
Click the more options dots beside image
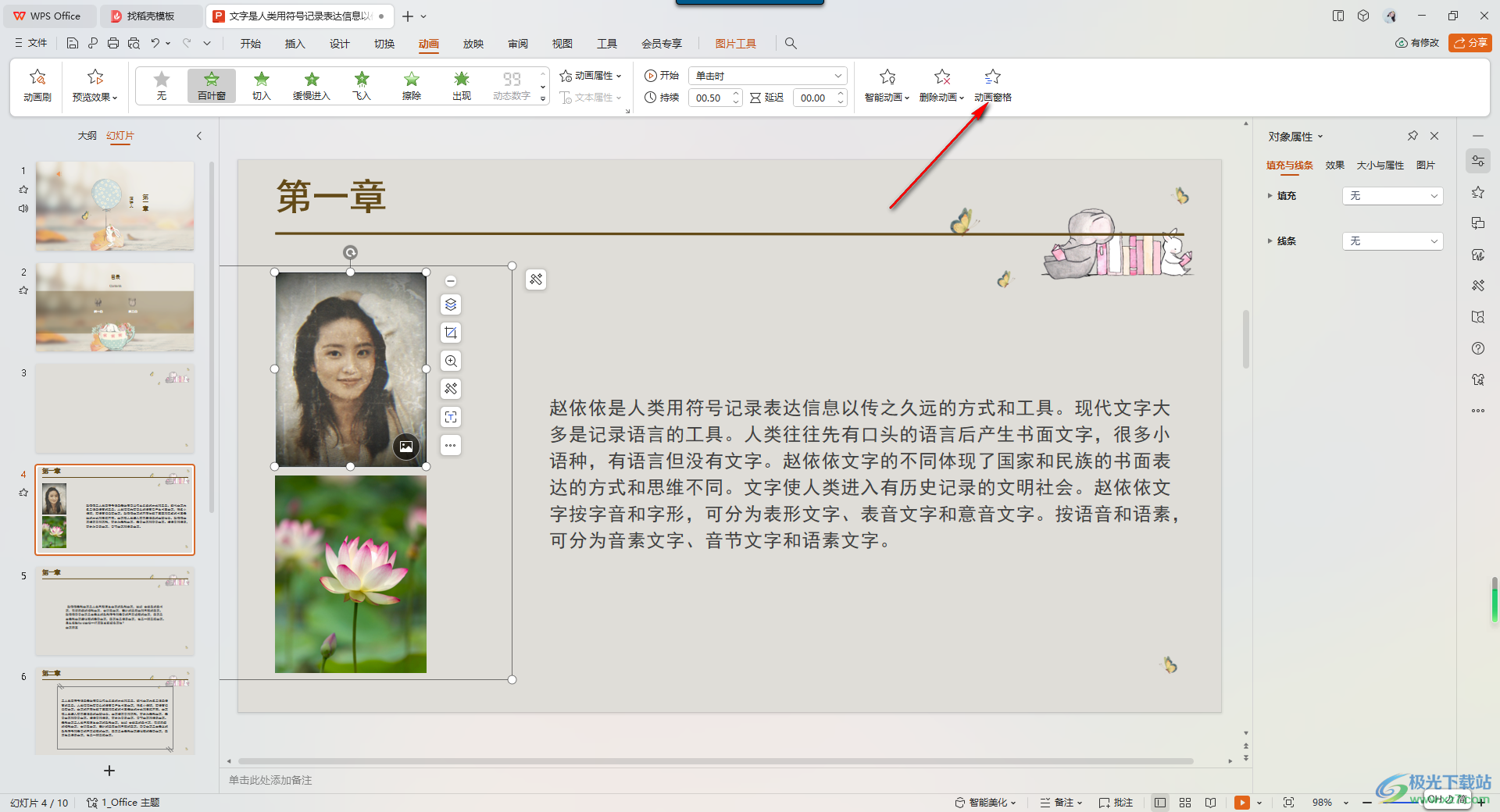tap(451, 445)
